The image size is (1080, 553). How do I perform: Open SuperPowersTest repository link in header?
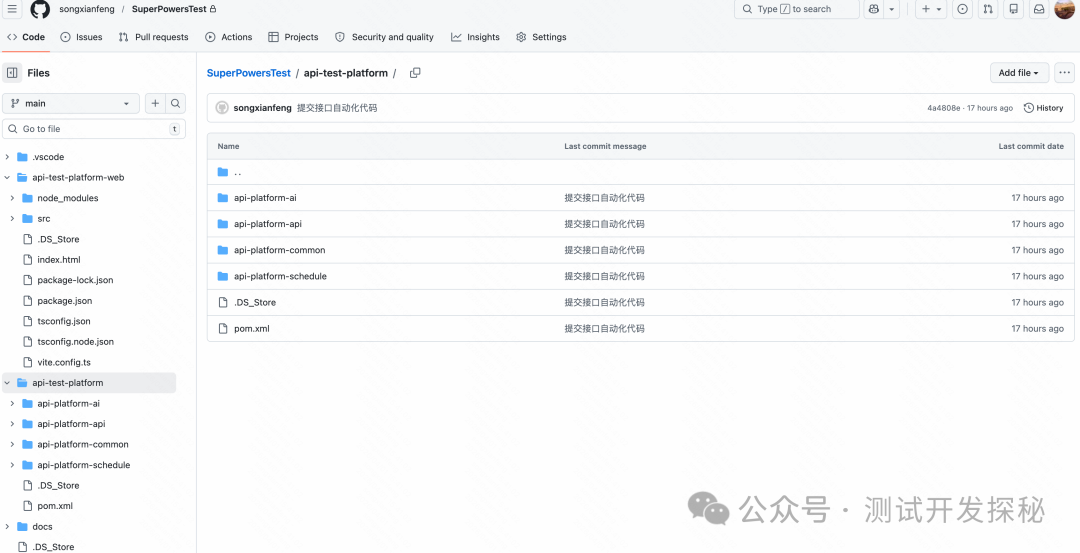[169, 9]
